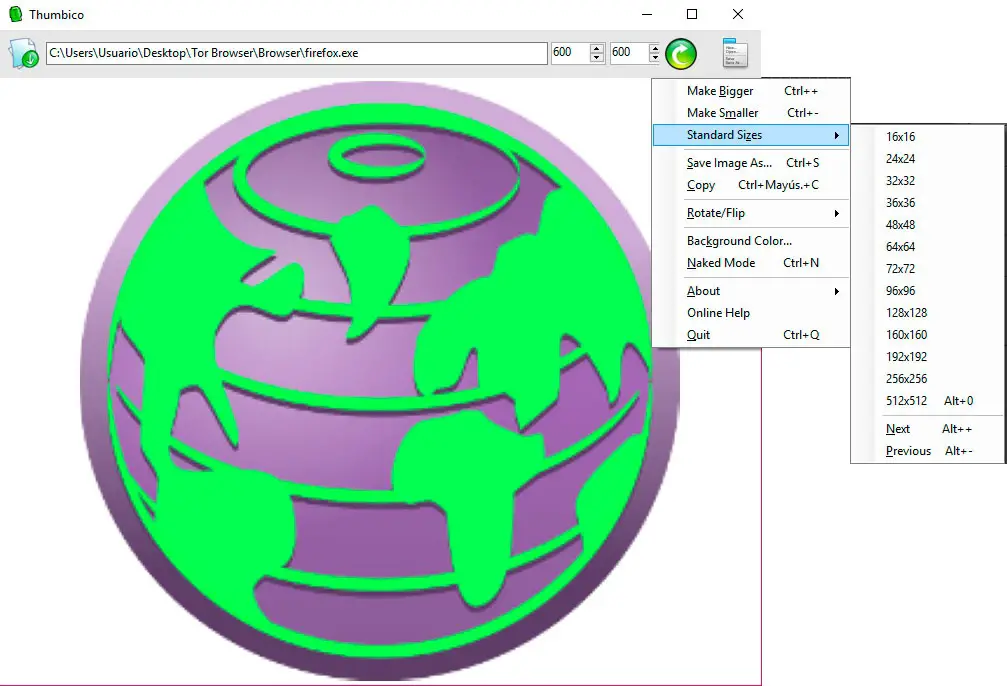Pick the 160x160 standard size
The height and width of the screenshot is (686, 1007).
[x=927, y=335]
